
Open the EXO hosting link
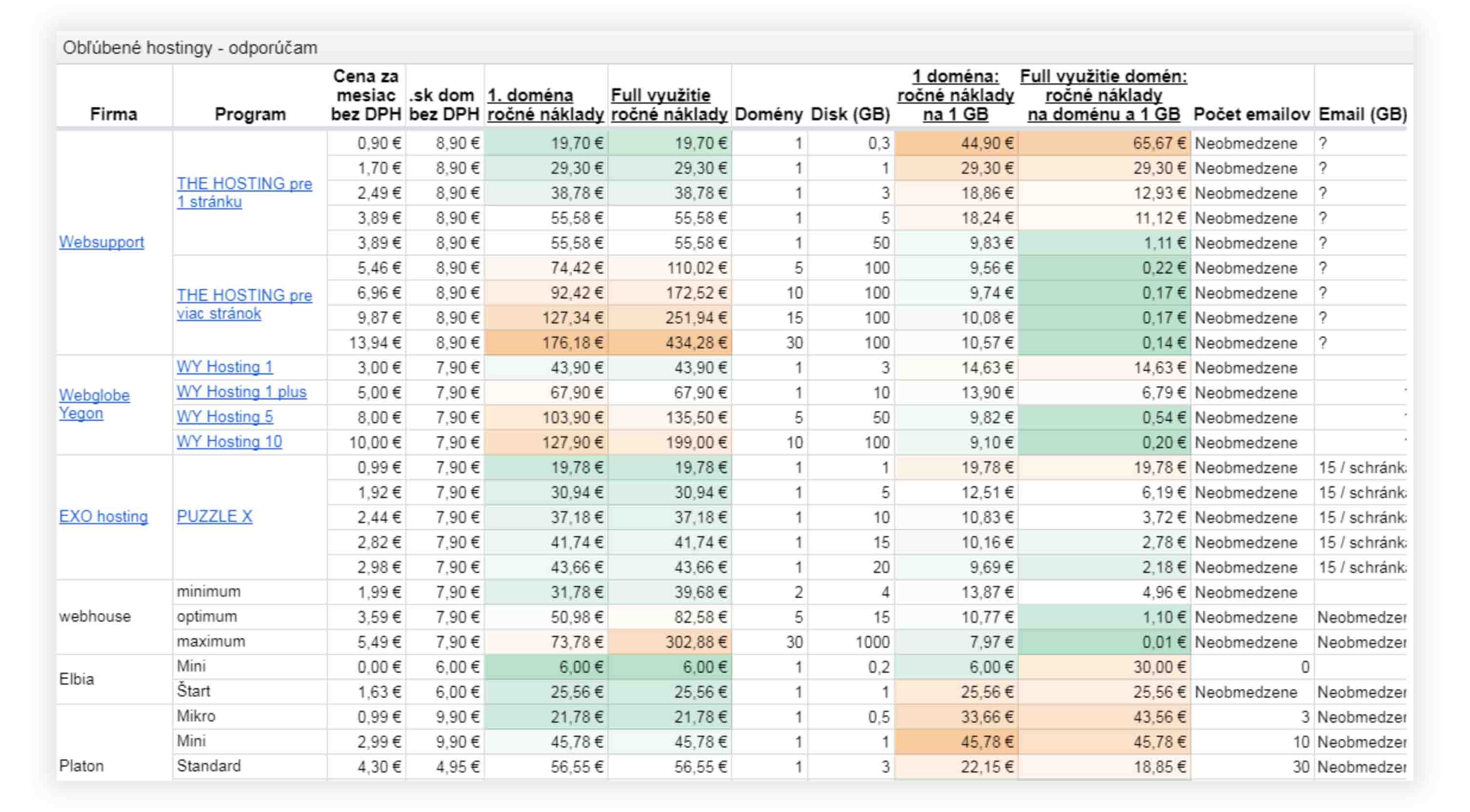[x=103, y=516]
